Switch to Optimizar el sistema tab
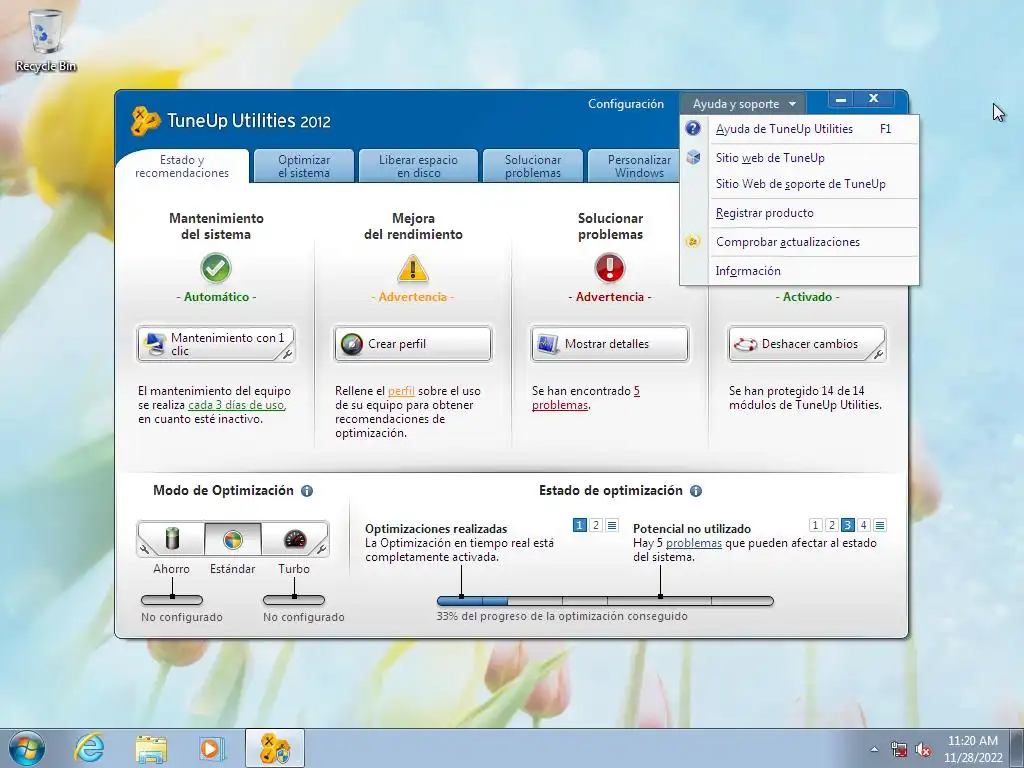The height and width of the screenshot is (768, 1024). (304, 166)
